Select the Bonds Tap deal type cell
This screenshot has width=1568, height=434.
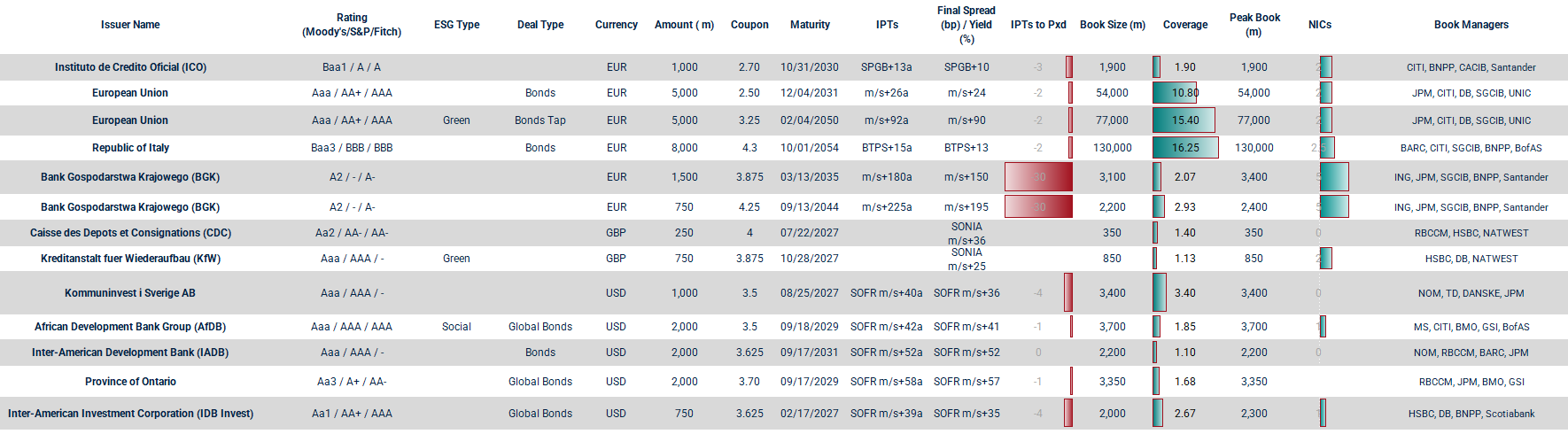coord(539,120)
